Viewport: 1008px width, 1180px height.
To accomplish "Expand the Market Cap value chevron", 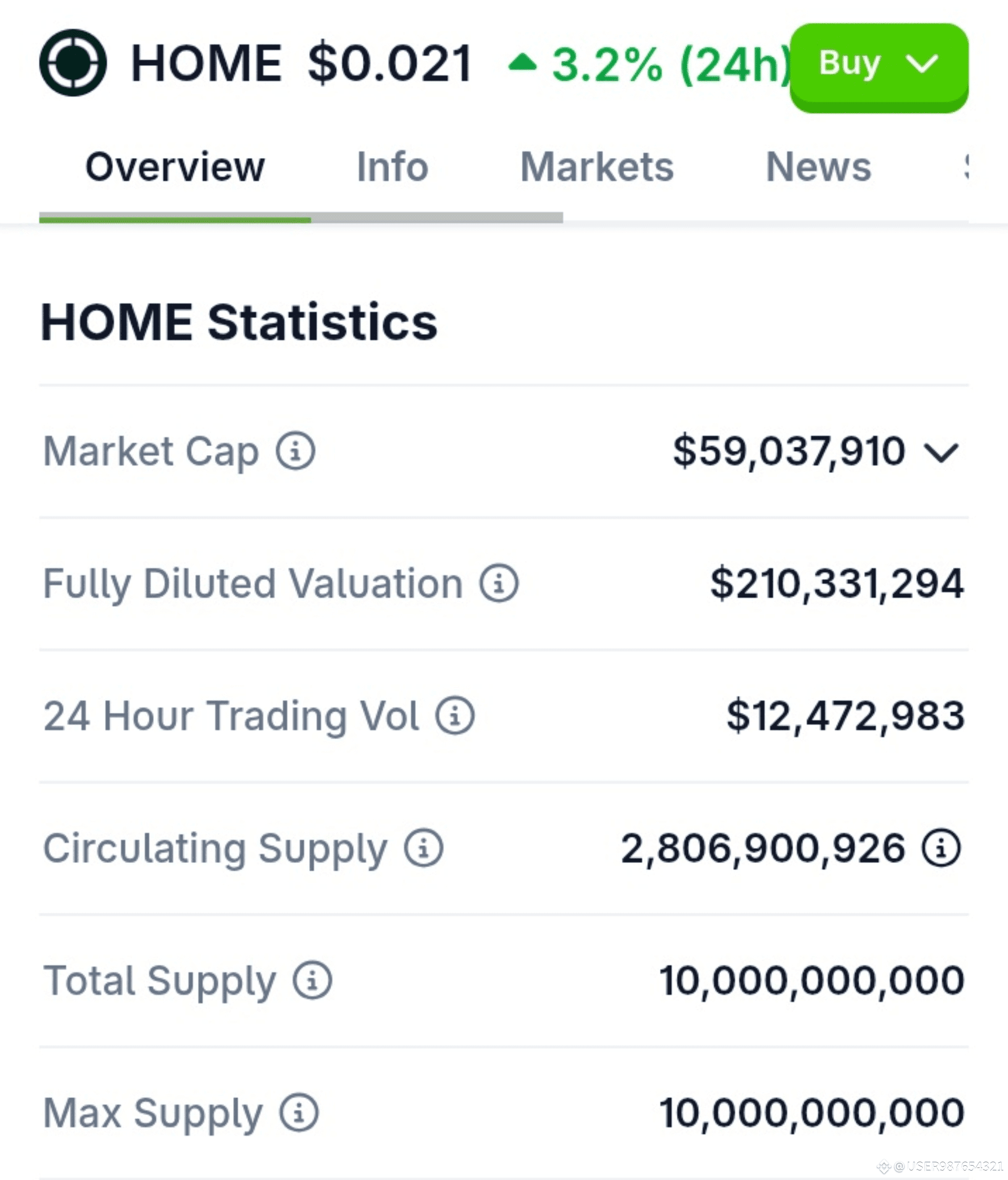I will [941, 453].
